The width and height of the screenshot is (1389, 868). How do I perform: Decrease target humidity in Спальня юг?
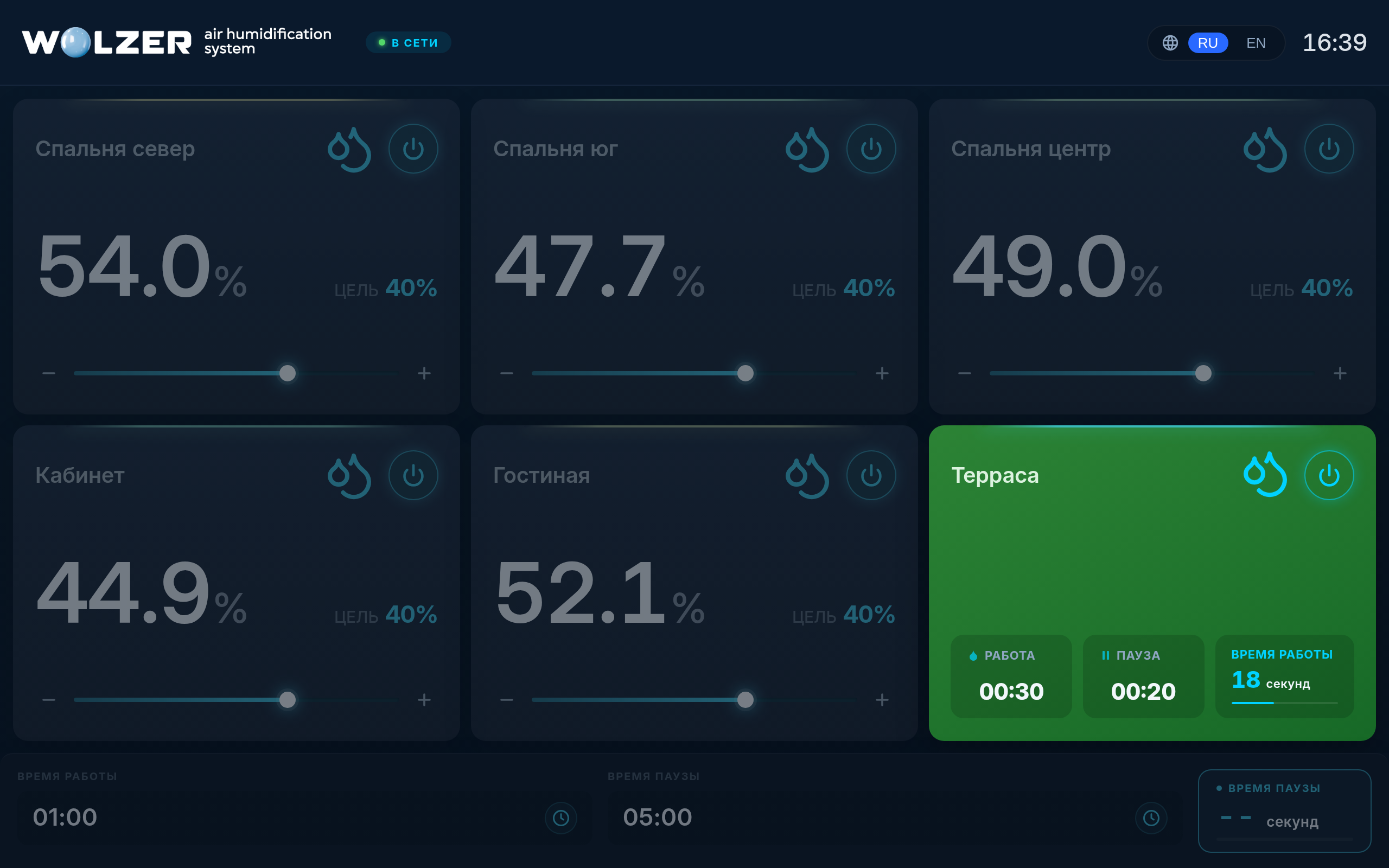[507, 373]
